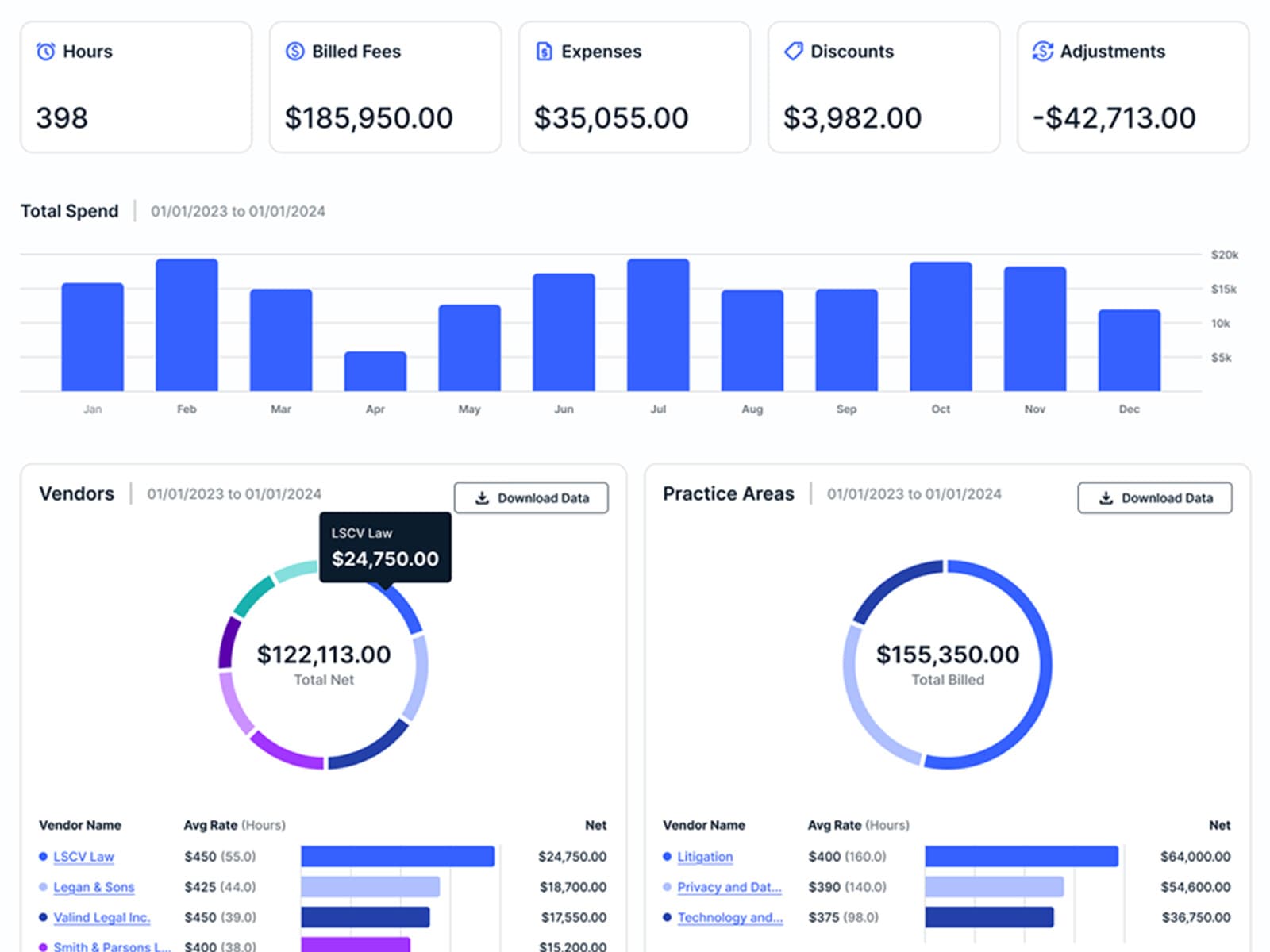Screen dimensions: 1270x952
Task: Select the Apr bar in Total Spend
Action: point(375,371)
